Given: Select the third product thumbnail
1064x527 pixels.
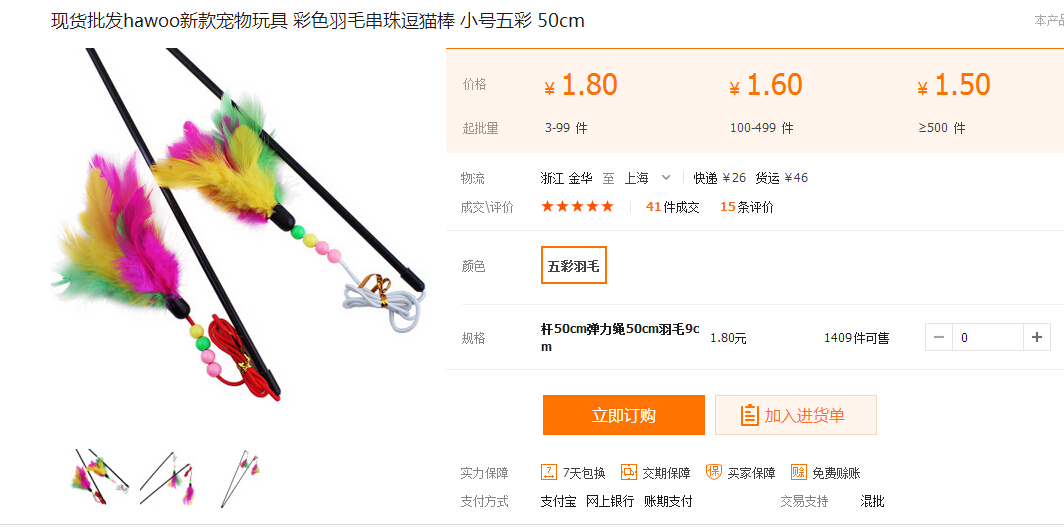Looking at the screenshot, I should (x=241, y=477).
